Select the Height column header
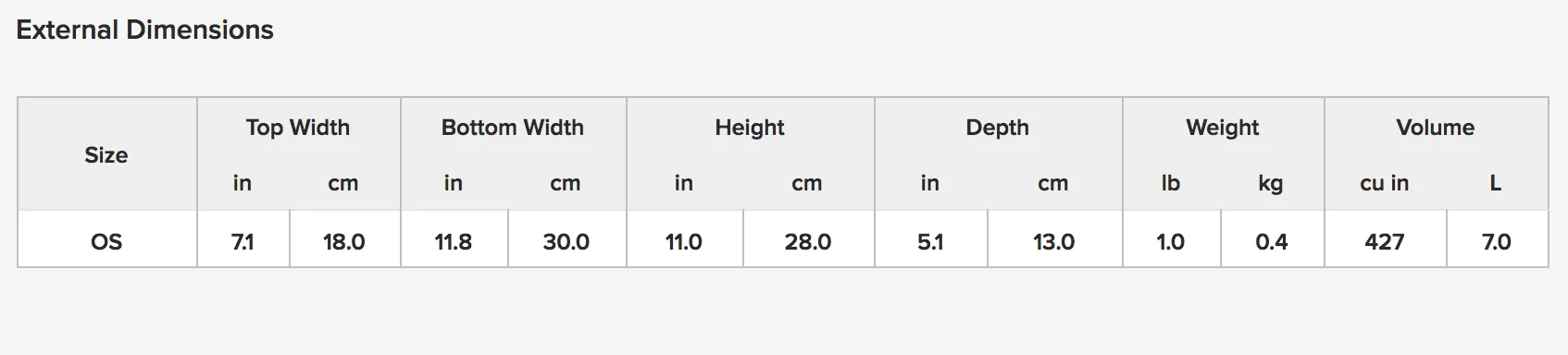Viewport: 1568px width, 355px height. (750, 127)
